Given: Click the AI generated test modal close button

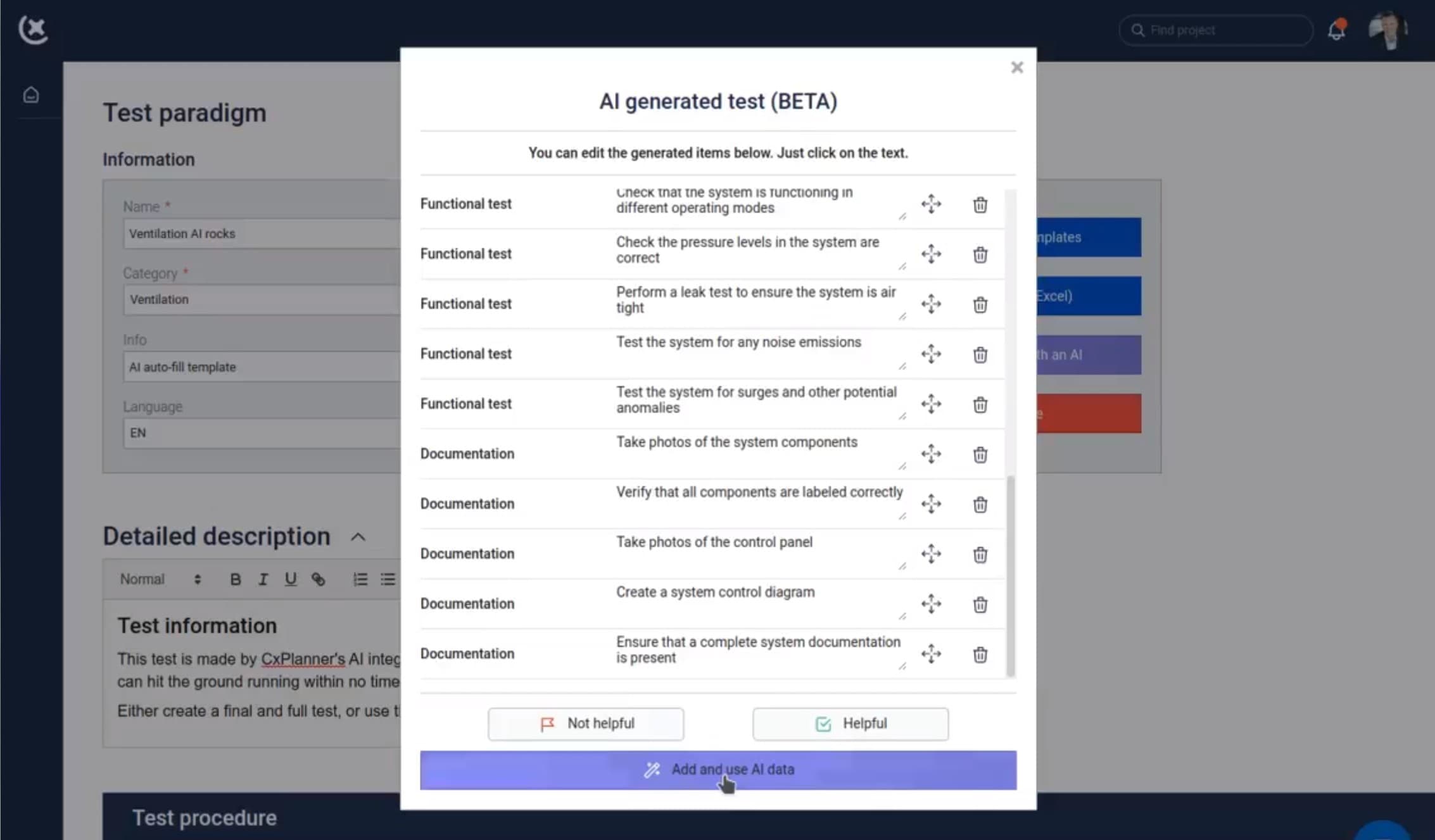Looking at the screenshot, I should coord(1017,67).
